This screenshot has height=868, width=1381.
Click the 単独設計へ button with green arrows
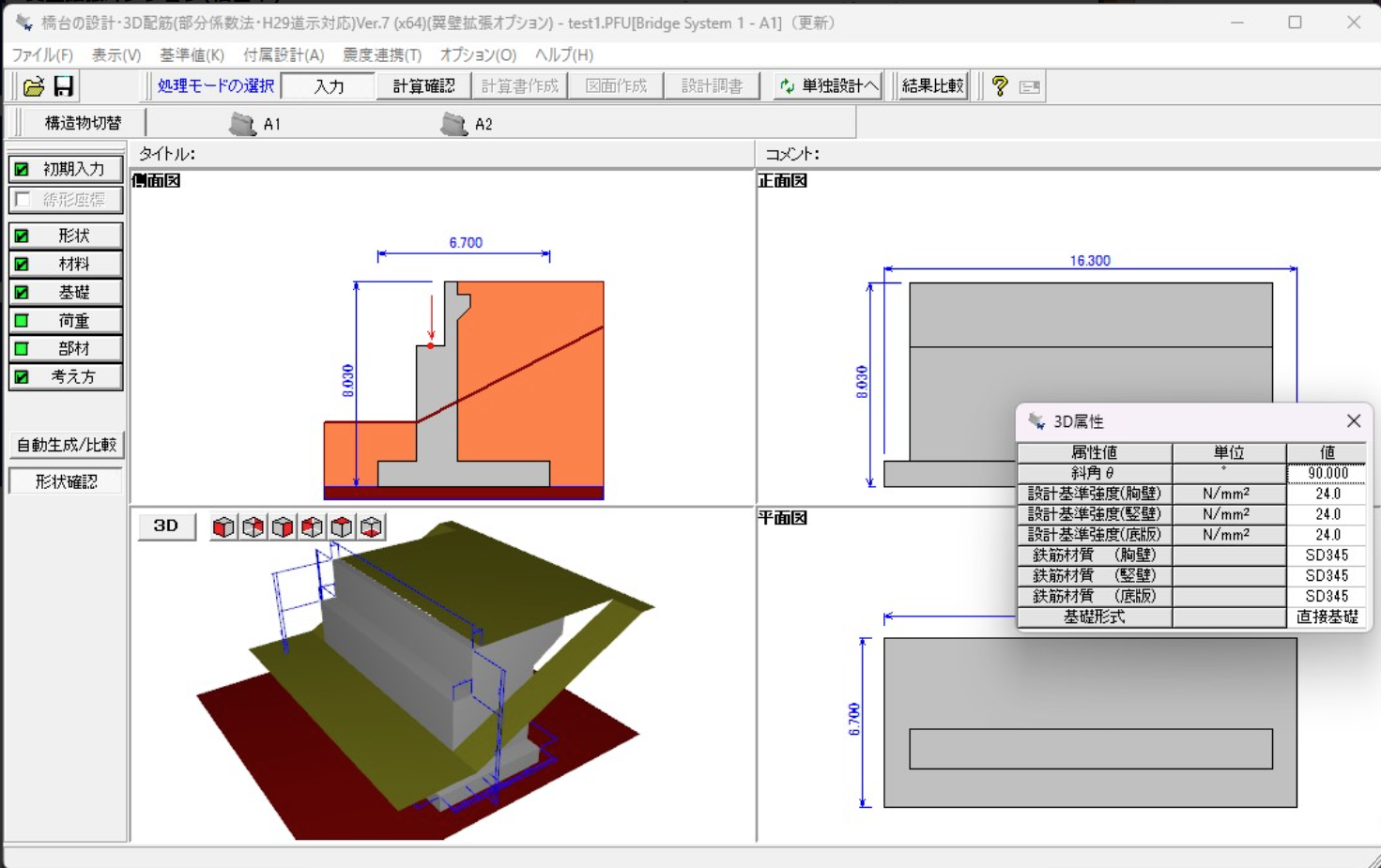[829, 86]
